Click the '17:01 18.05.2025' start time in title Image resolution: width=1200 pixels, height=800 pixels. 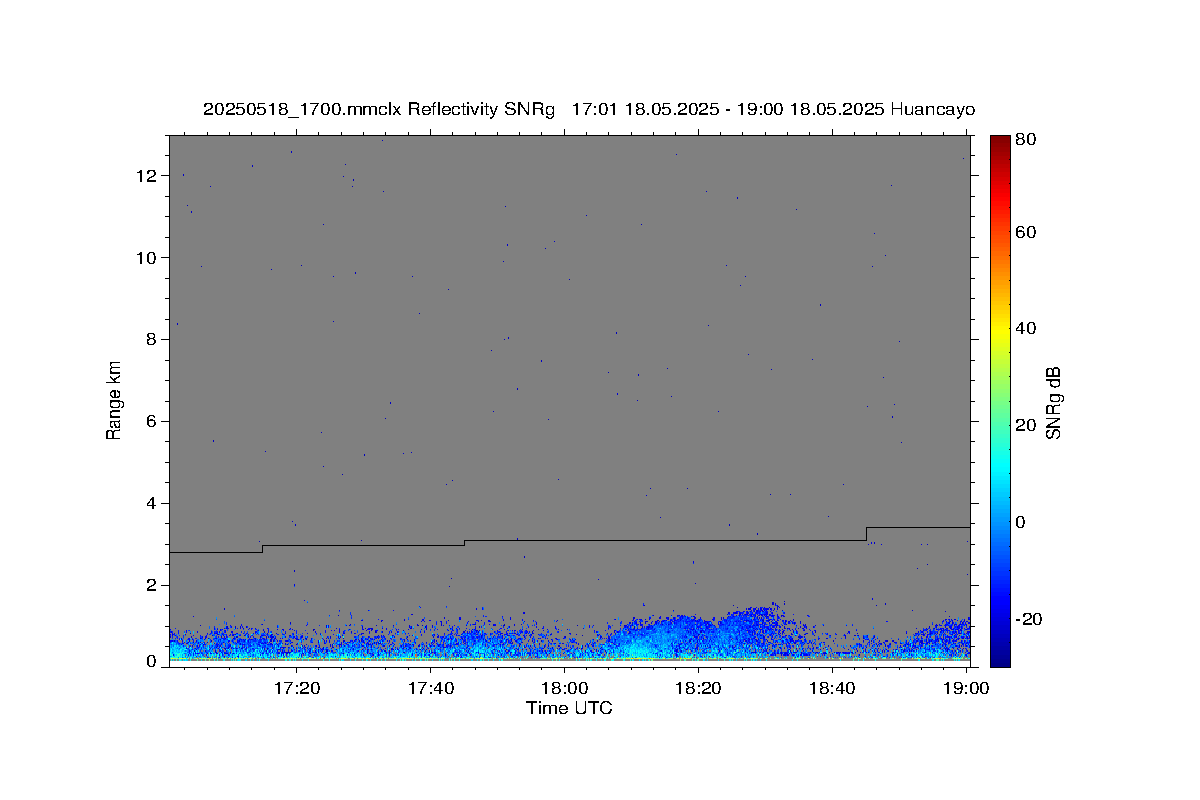click(x=645, y=110)
